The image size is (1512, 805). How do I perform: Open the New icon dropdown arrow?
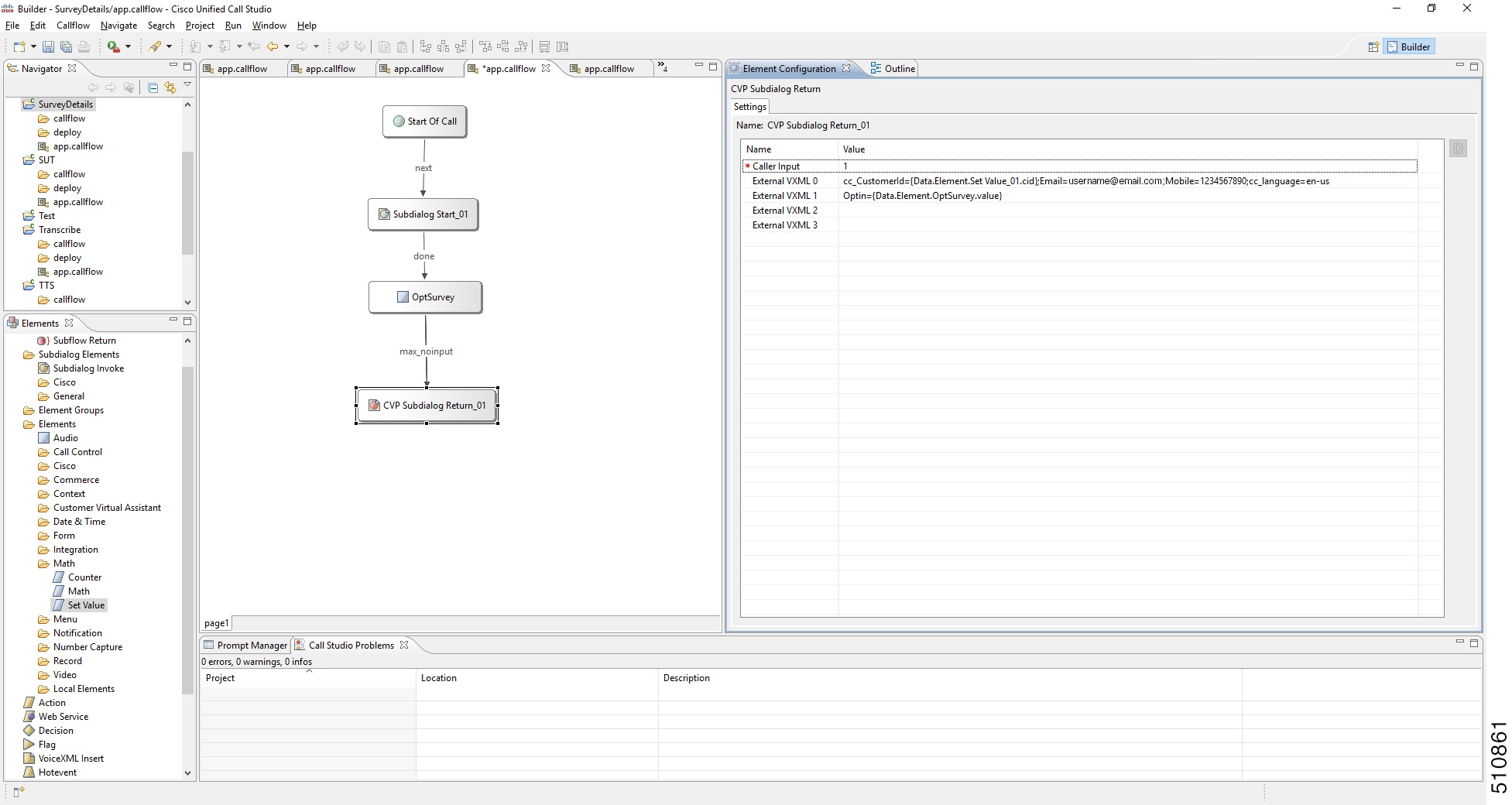point(33,46)
